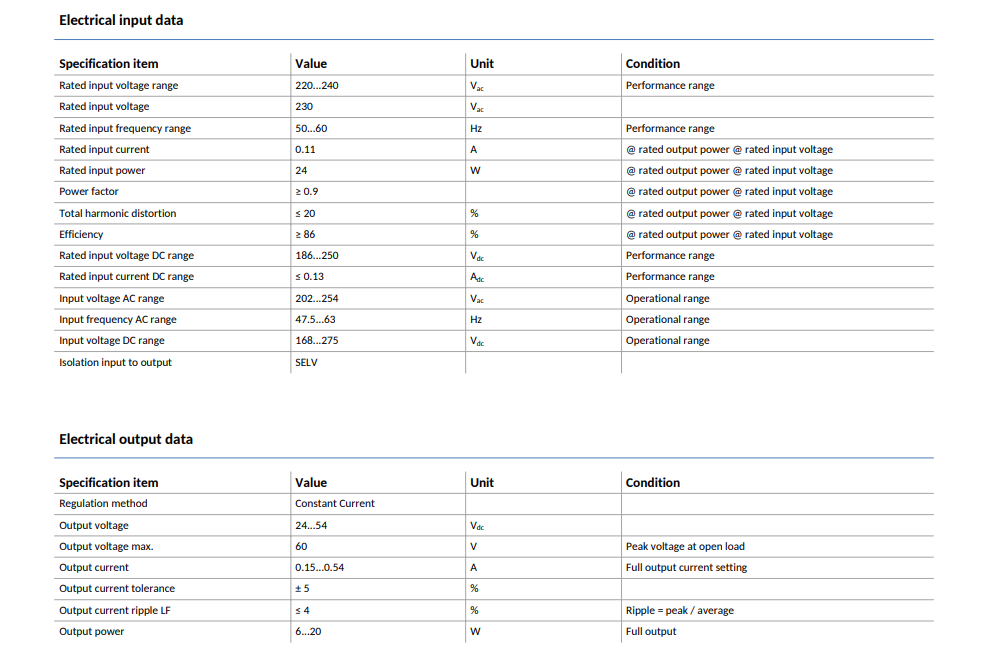Click the 0.11 rated input current value
The image size is (988, 648).
tap(305, 149)
